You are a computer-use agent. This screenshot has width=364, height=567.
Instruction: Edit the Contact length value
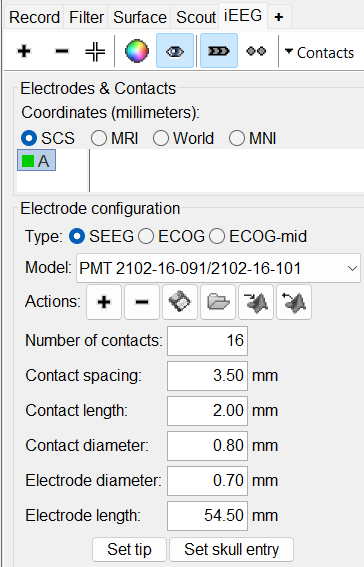coord(207,411)
